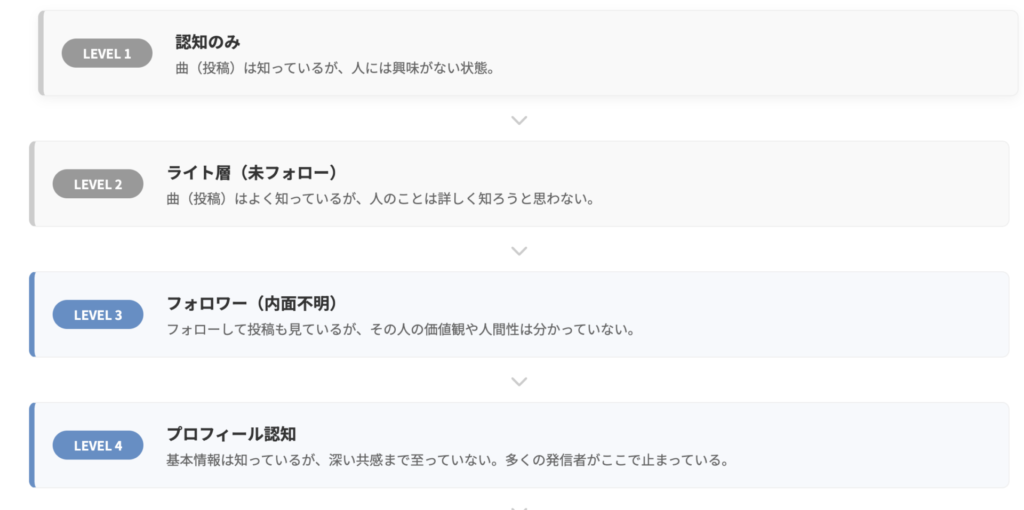Image resolution: width=1024 pixels, height=510 pixels.
Task: Select the プロフィール認知 heading
Action: tap(231, 434)
